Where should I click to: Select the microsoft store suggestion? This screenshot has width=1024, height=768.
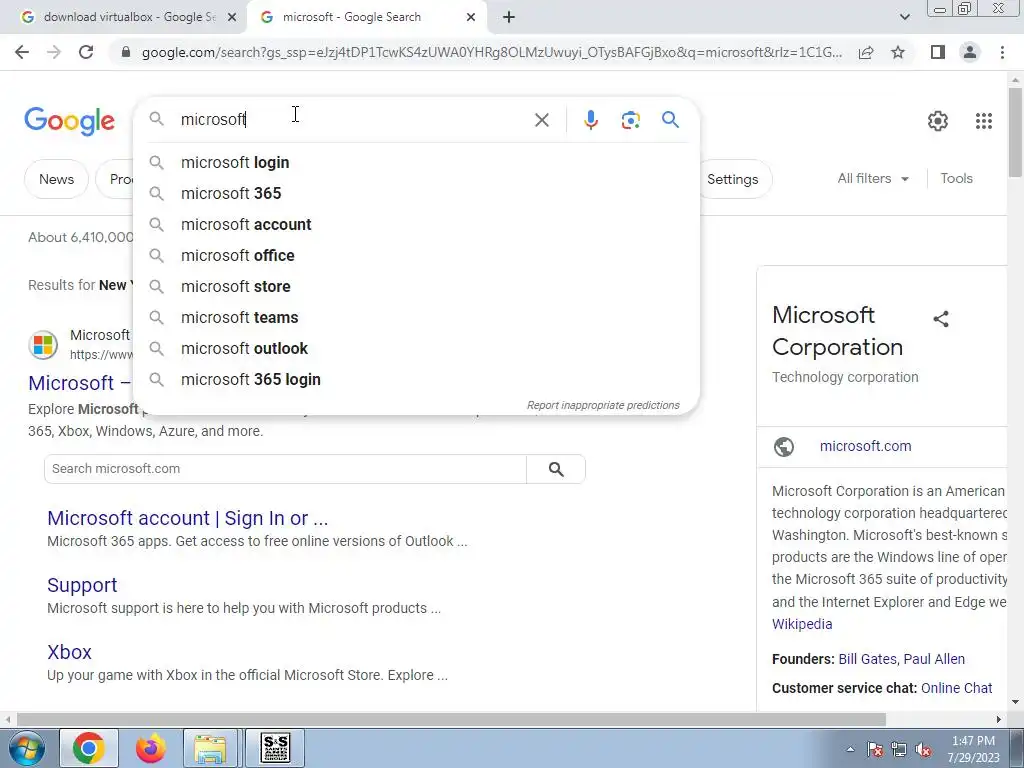click(416, 287)
